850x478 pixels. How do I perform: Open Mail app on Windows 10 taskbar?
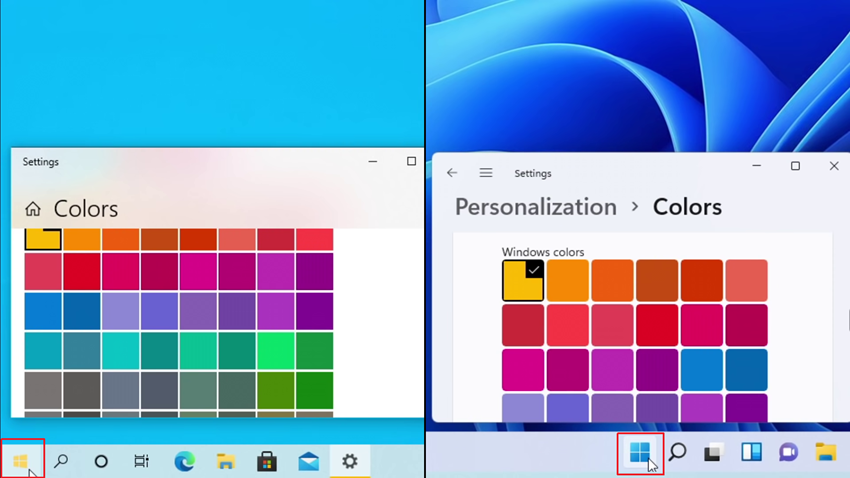tap(308, 461)
